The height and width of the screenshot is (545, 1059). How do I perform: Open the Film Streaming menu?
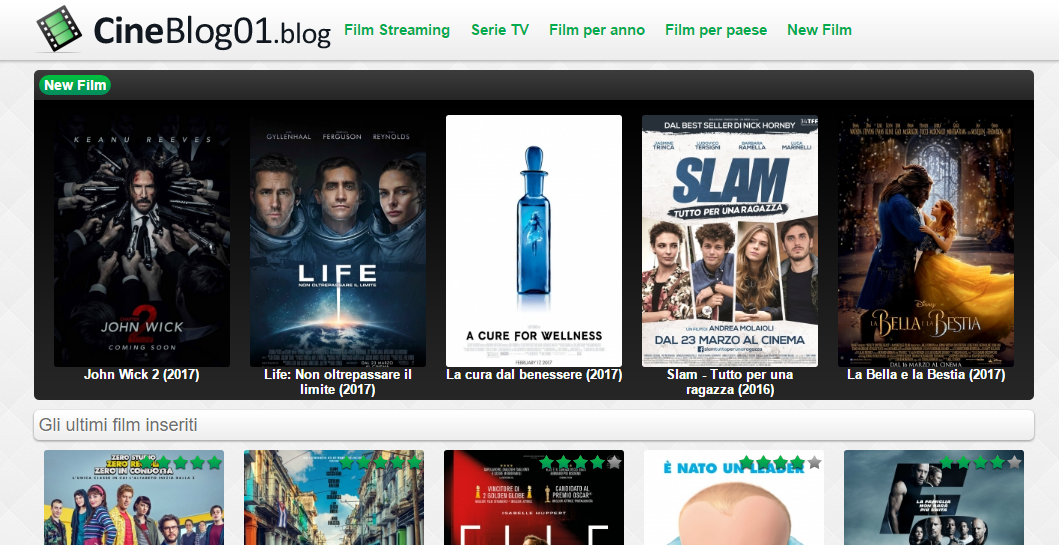tap(396, 30)
